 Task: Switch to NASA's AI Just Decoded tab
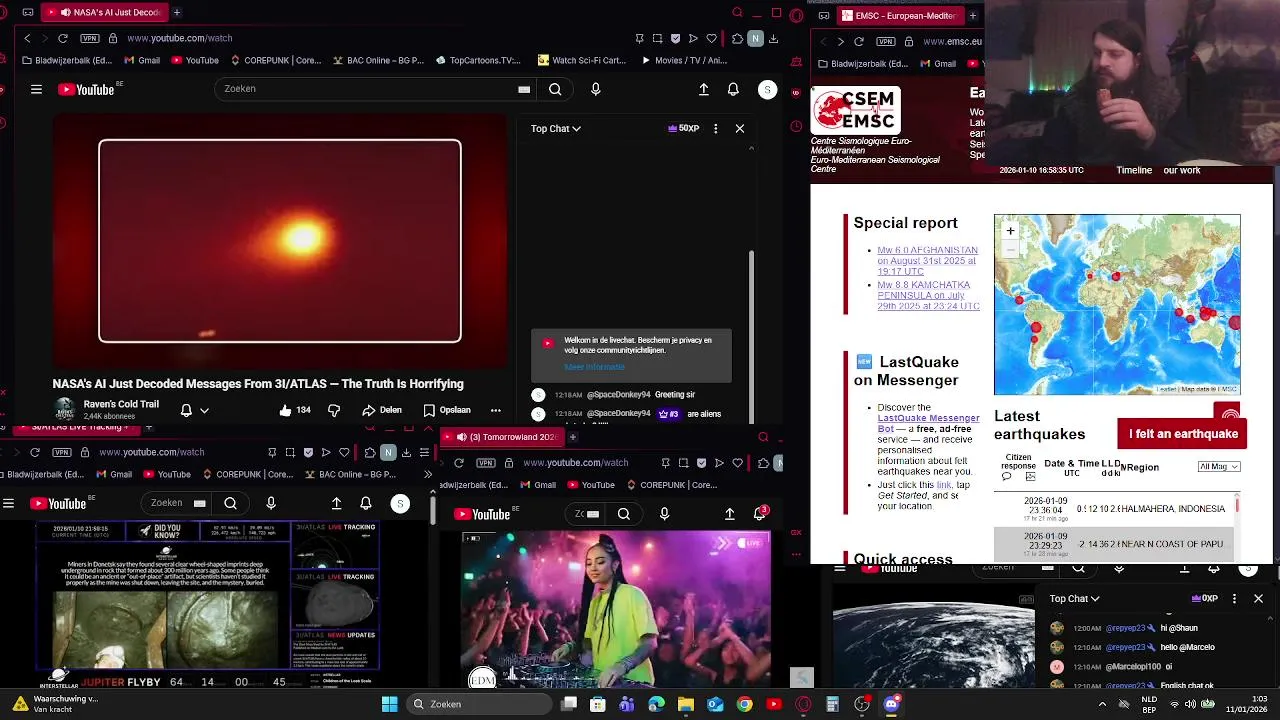pyautogui.click(x=105, y=12)
